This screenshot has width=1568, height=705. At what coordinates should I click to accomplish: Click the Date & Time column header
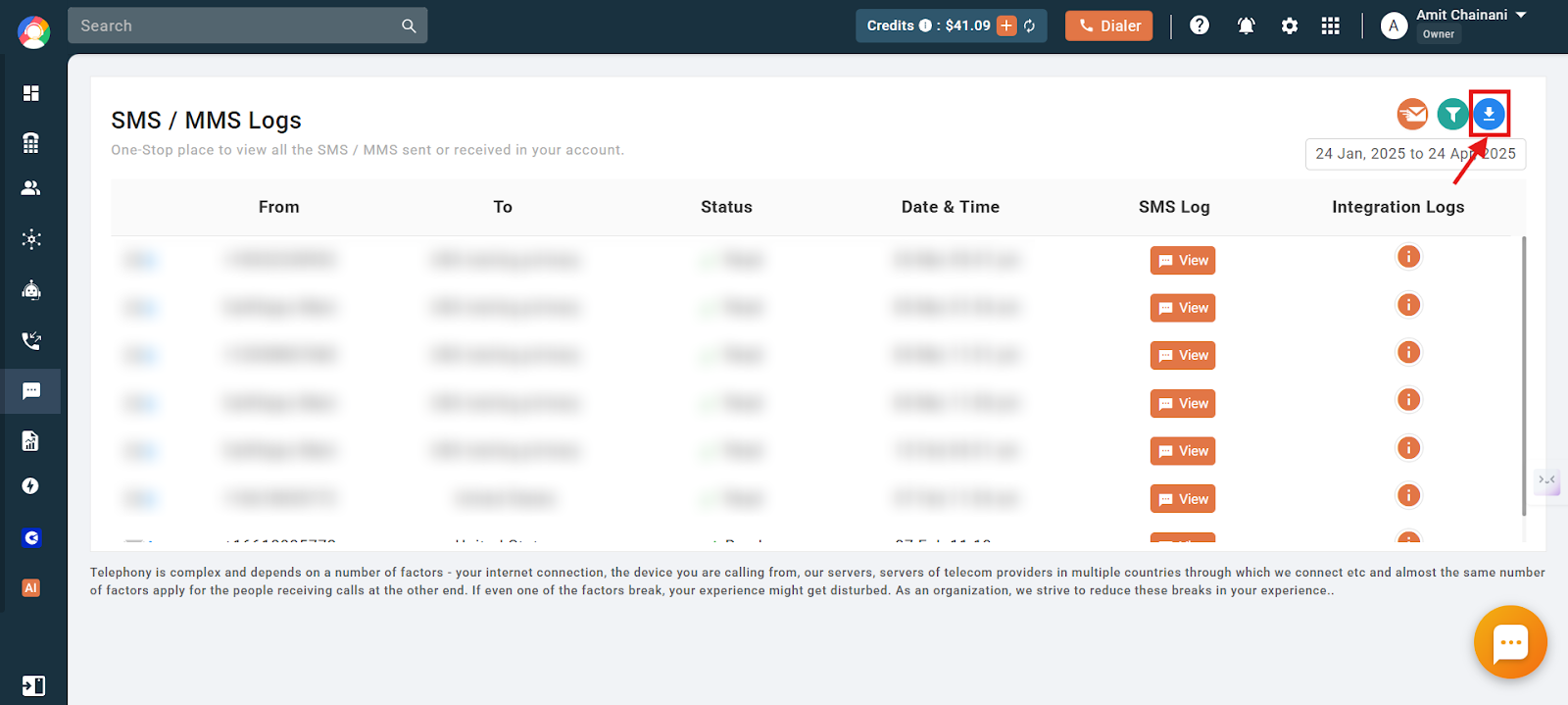pos(951,207)
